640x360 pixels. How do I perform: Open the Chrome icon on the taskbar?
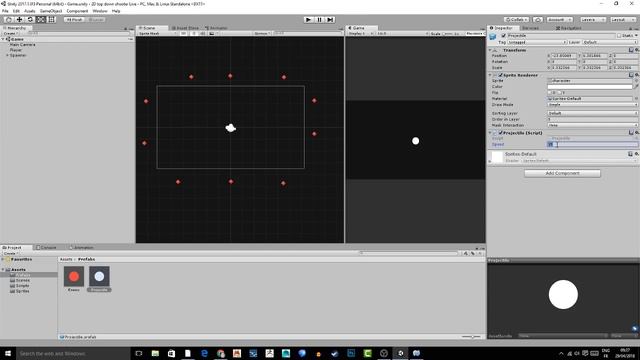point(220,353)
